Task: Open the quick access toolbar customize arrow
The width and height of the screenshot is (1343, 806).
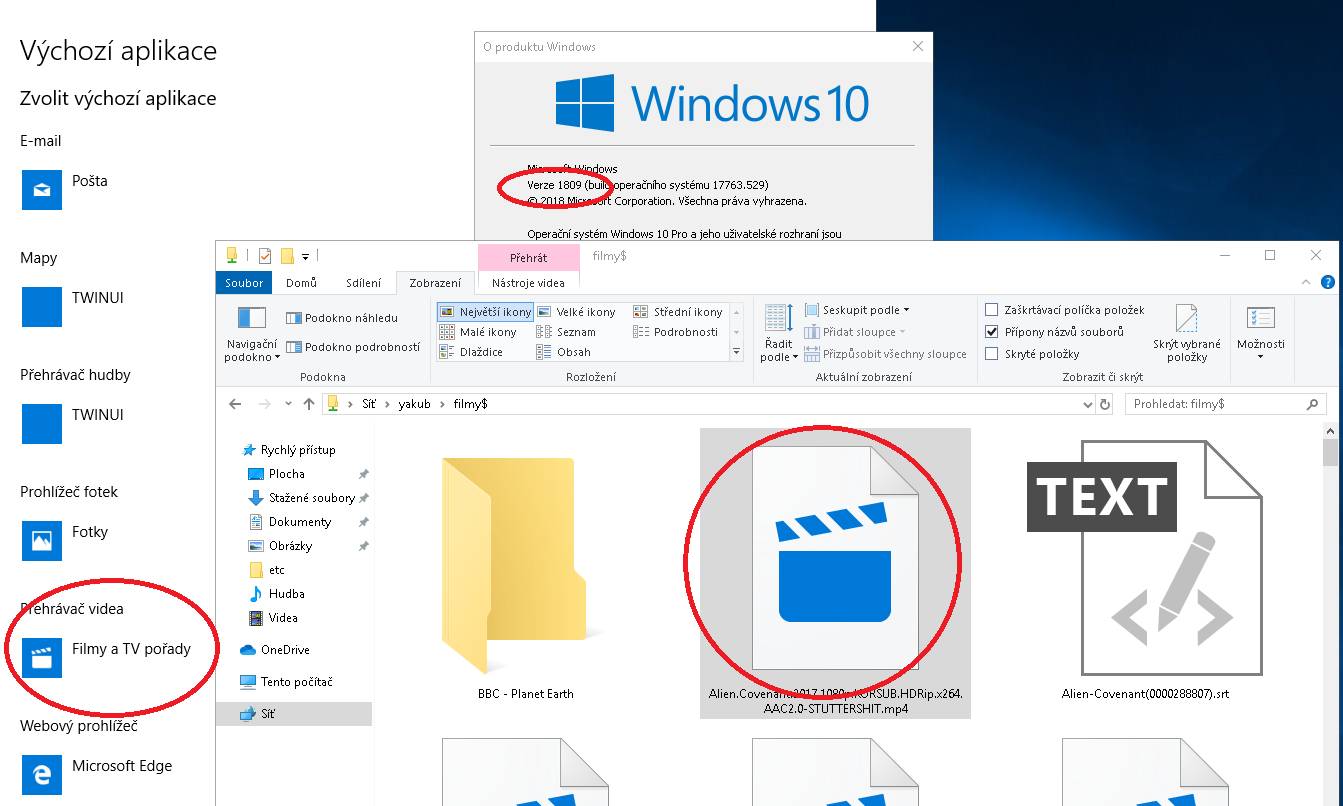Action: [306, 256]
